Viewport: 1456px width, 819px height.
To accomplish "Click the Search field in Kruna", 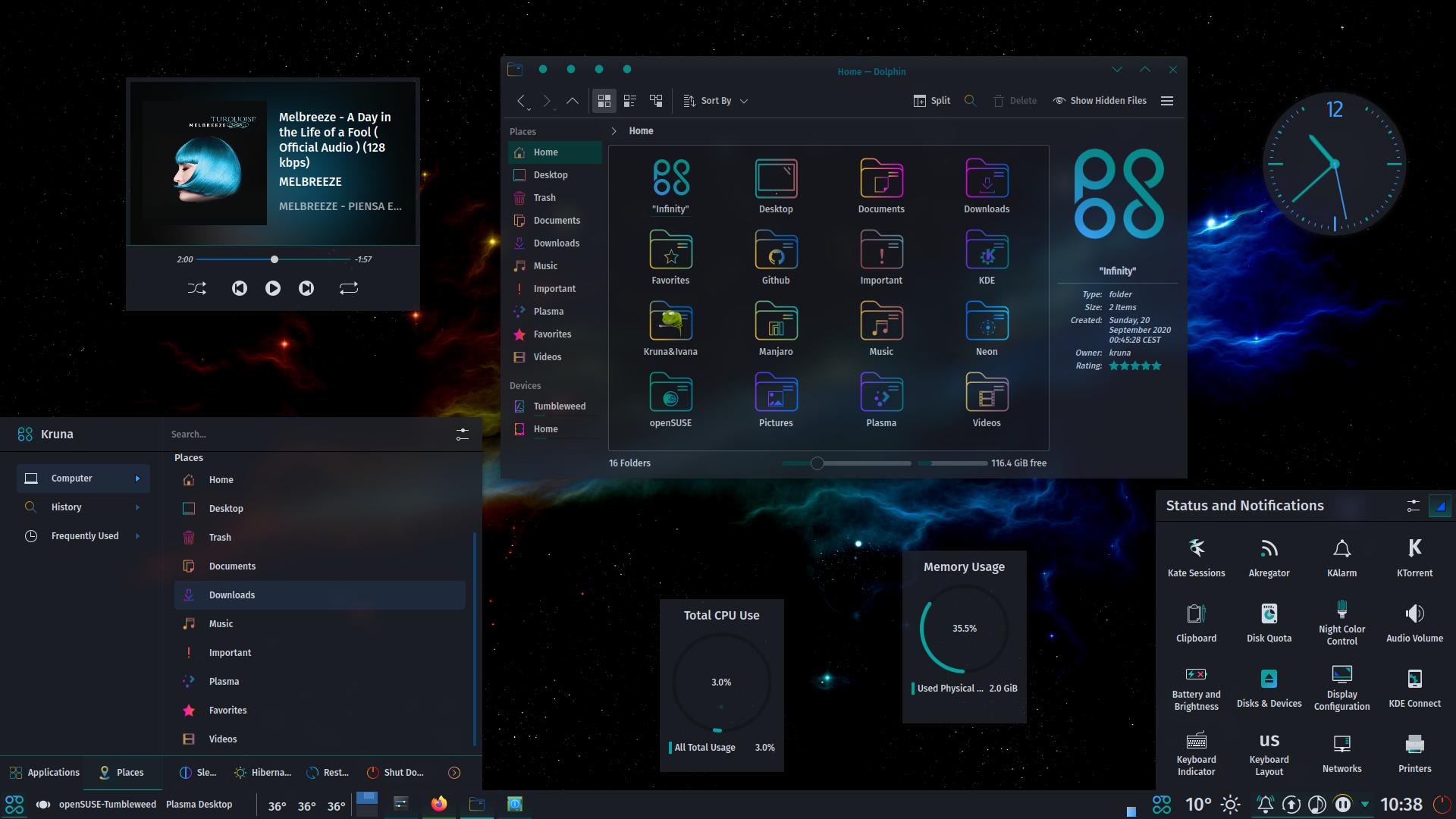I will tap(303, 434).
